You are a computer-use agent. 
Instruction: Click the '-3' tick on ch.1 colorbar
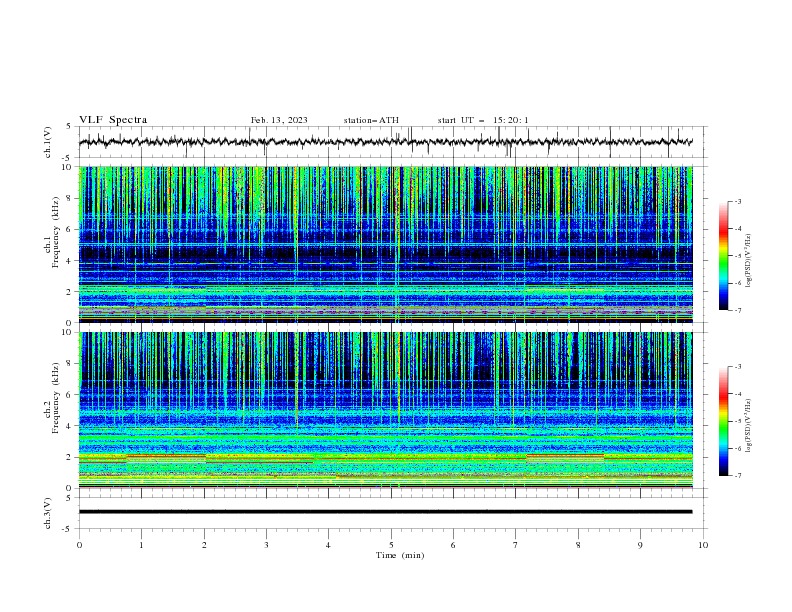[737, 201]
